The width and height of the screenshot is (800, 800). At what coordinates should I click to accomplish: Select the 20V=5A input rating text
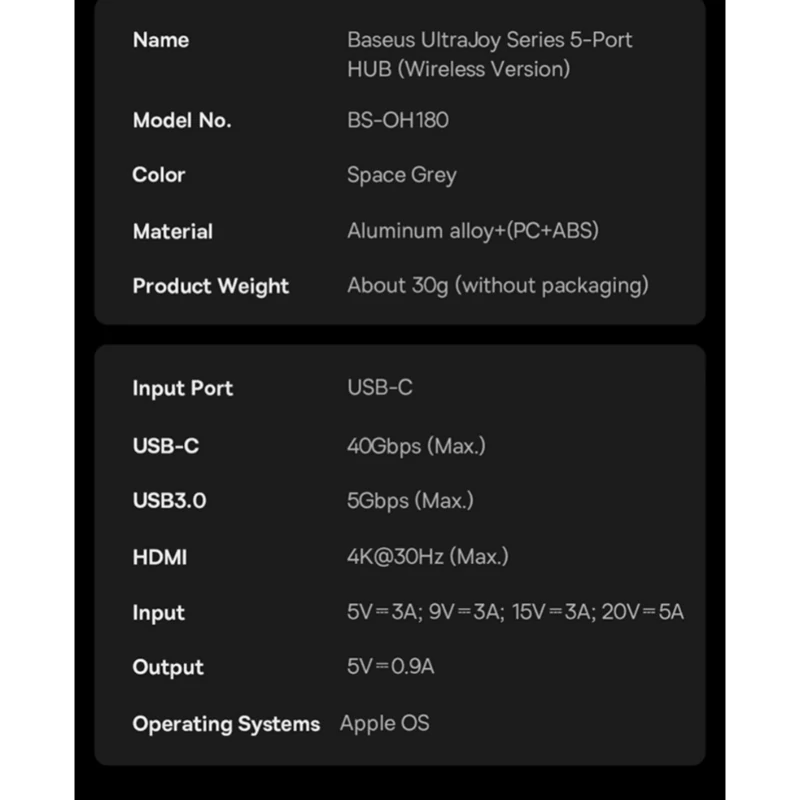coord(642,612)
